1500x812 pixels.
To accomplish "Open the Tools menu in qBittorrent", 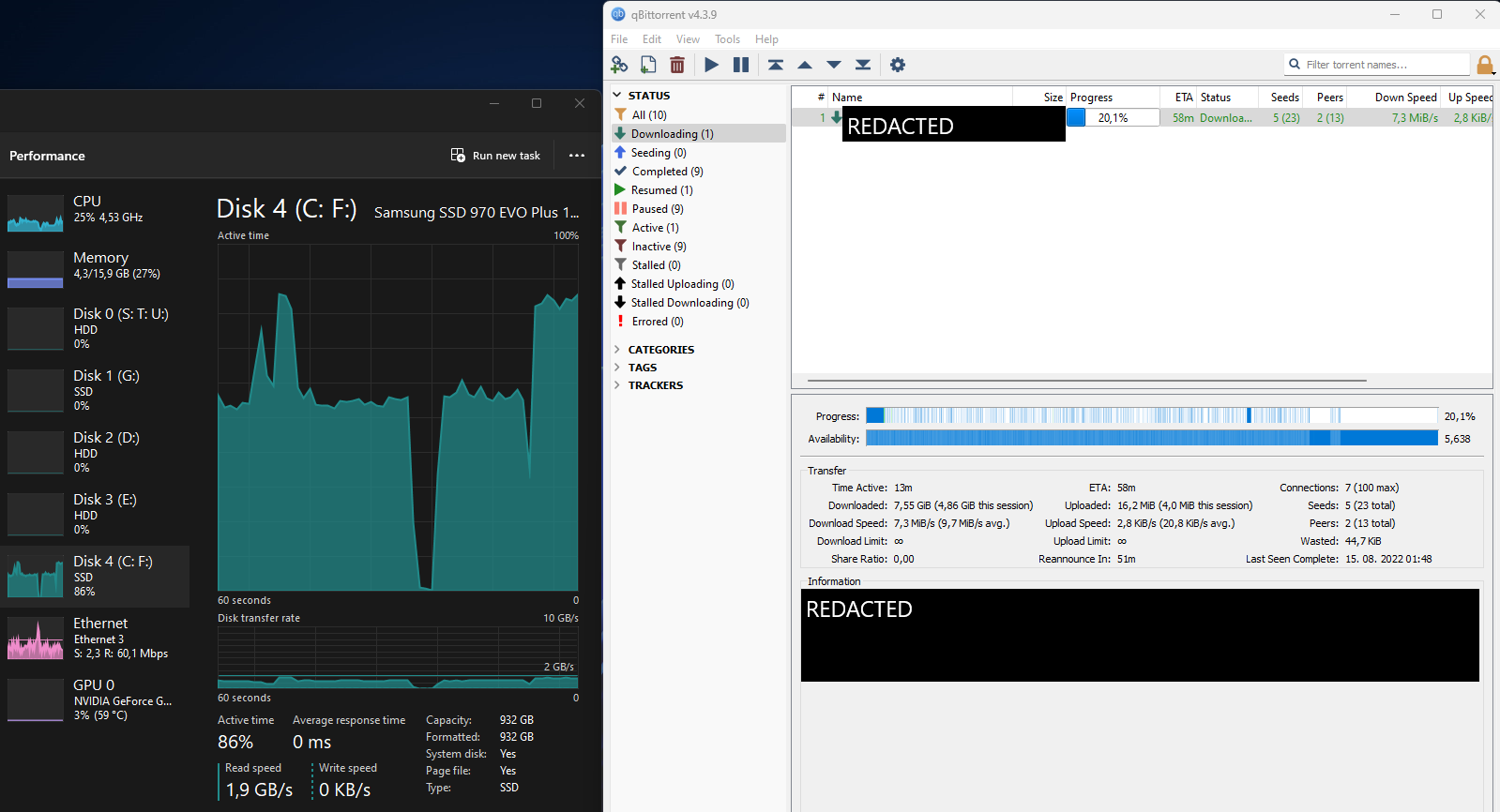I will click(727, 39).
